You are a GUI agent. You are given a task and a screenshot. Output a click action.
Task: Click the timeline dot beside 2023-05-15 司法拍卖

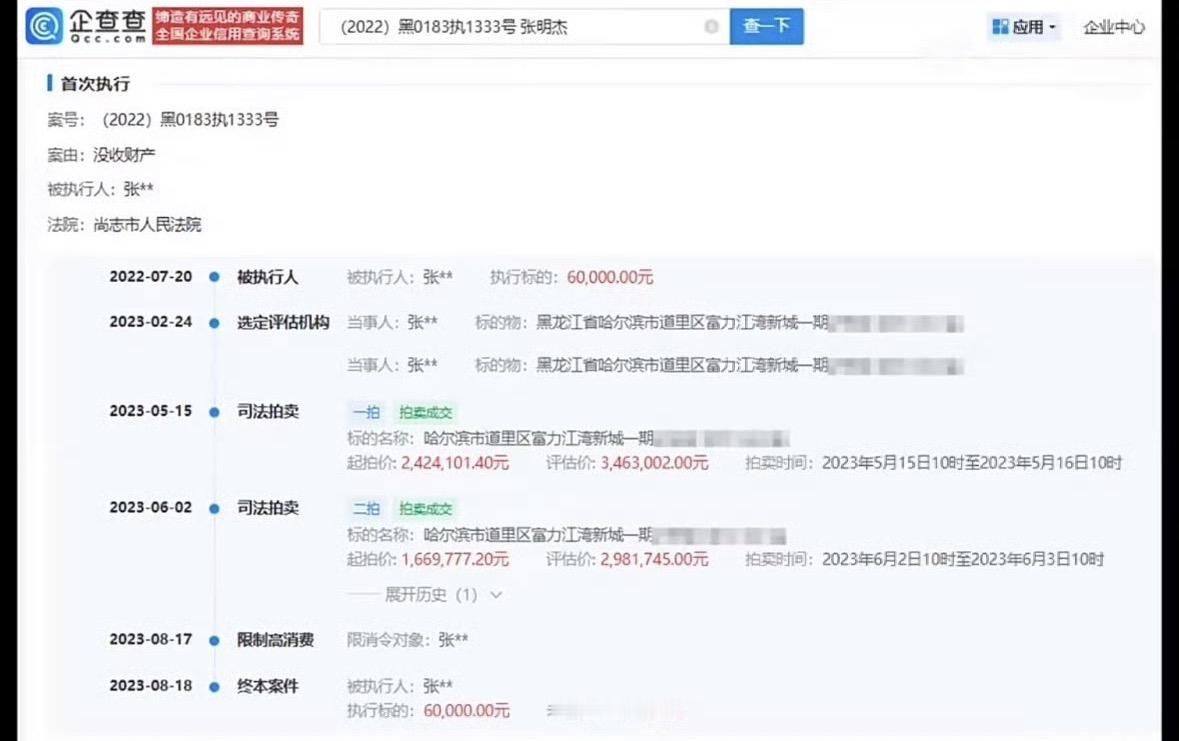point(214,411)
